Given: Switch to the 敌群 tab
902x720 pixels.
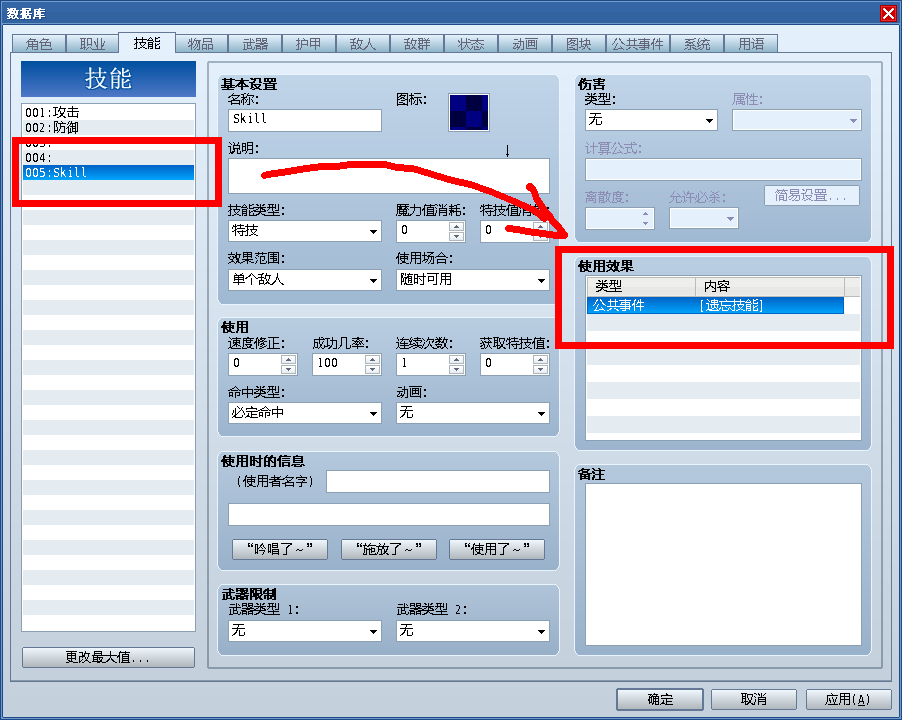Looking at the screenshot, I should click(x=416, y=44).
